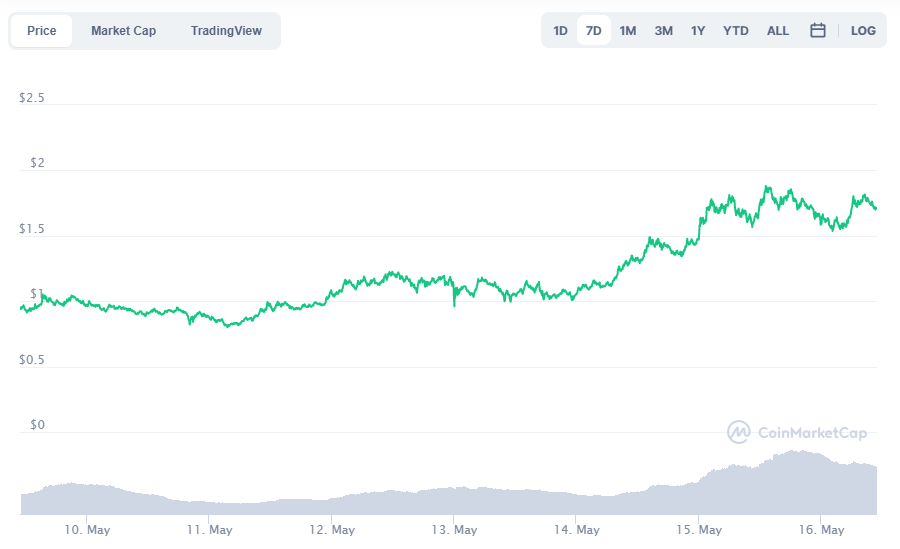The height and width of the screenshot is (549, 900).
Task: Open the TradingView chart tab
Action: pos(226,30)
